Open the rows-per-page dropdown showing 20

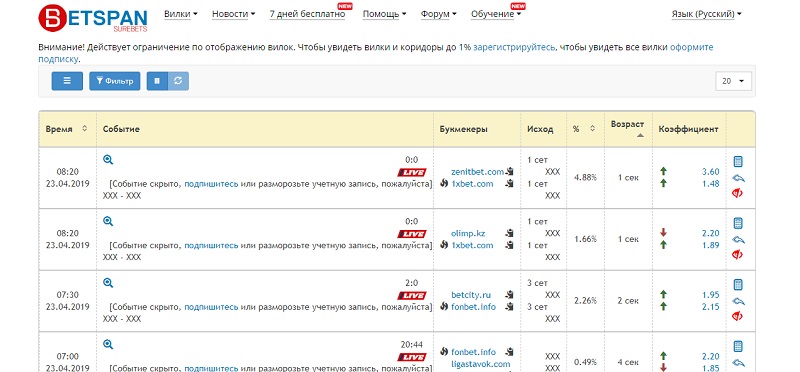pyautogui.click(x=734, y=81)
